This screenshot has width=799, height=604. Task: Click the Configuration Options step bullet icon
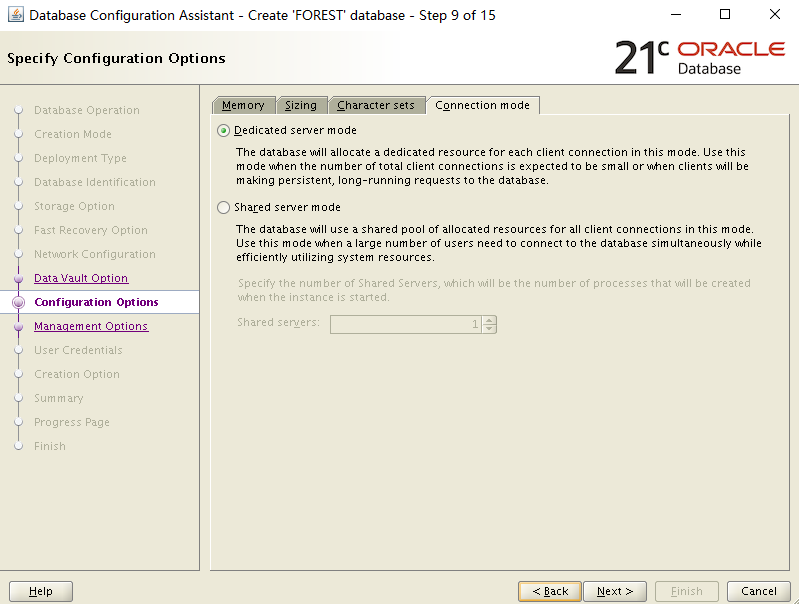[19, 302]
